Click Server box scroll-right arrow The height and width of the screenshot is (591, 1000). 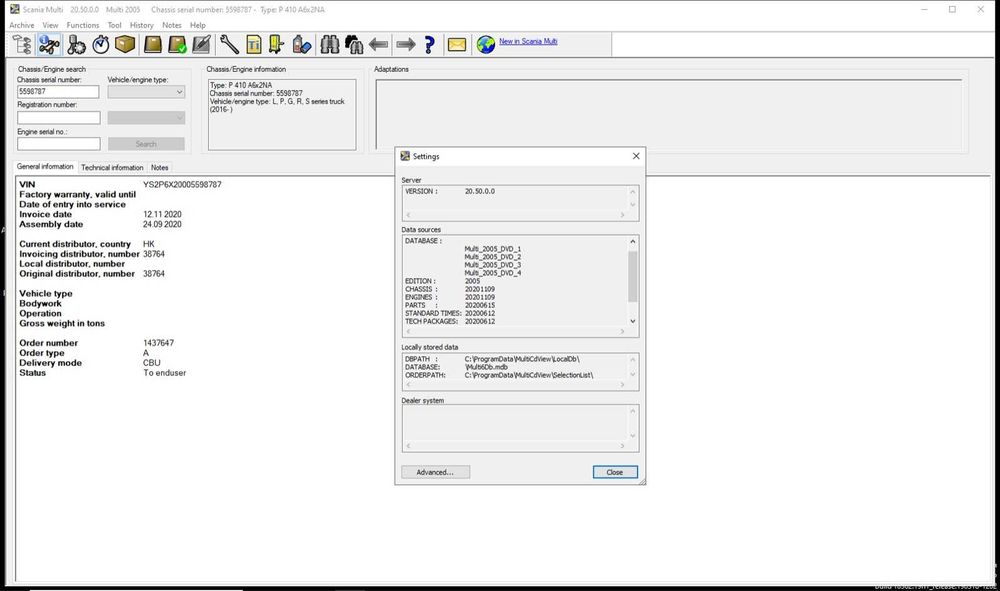click(622, 215)
